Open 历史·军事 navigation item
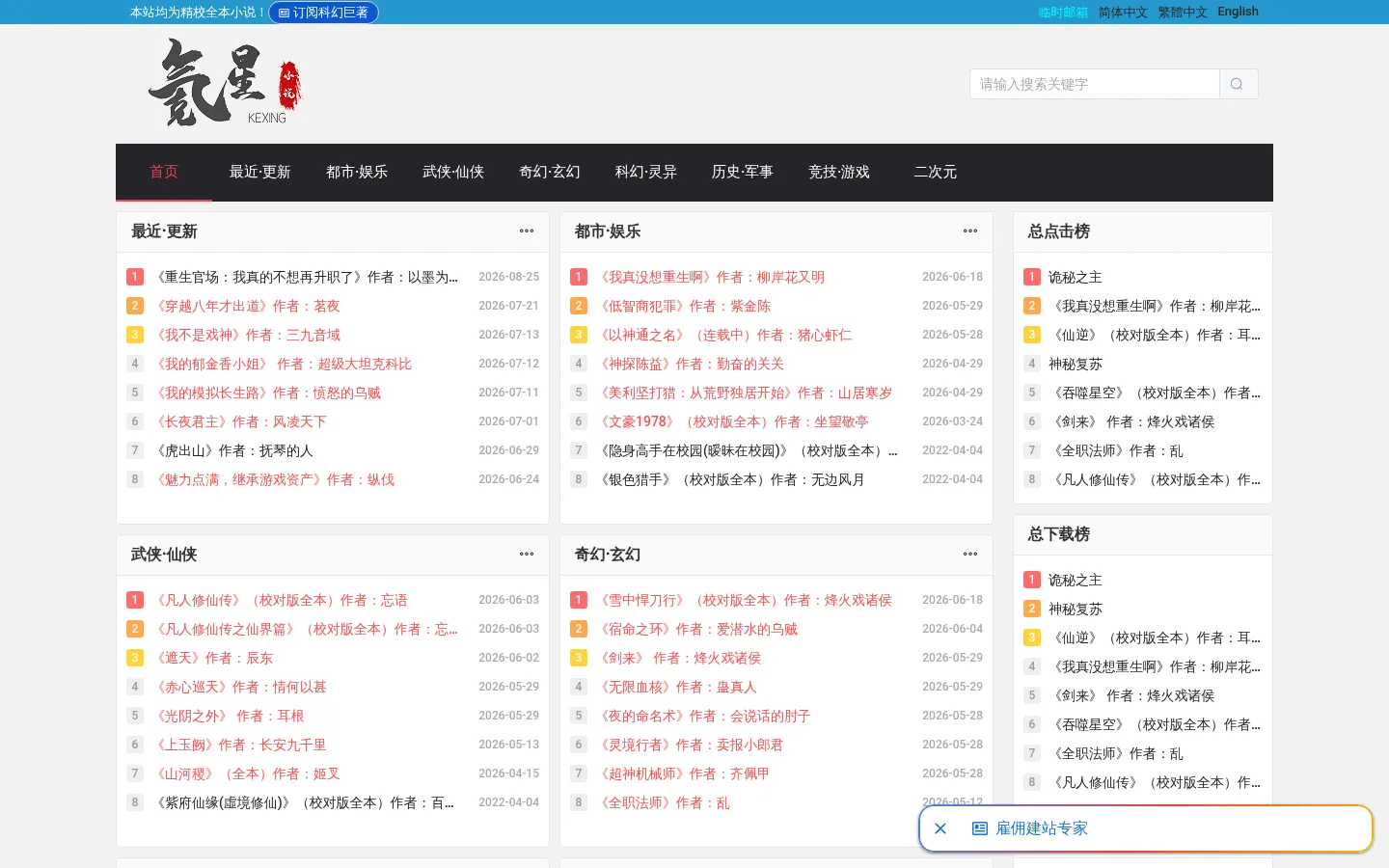This screenshot has width=1389, height=868. pos(743,172)
